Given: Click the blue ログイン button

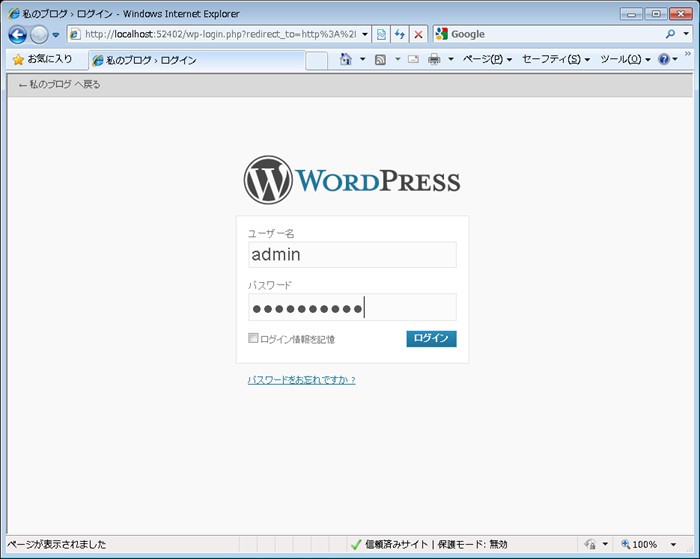Looking at the screenshot, I should point(431,338).
